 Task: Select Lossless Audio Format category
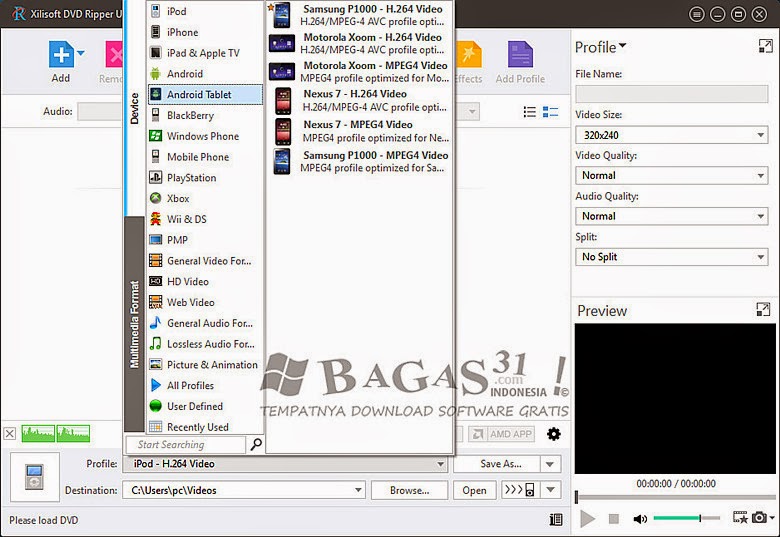pos(205,344)
